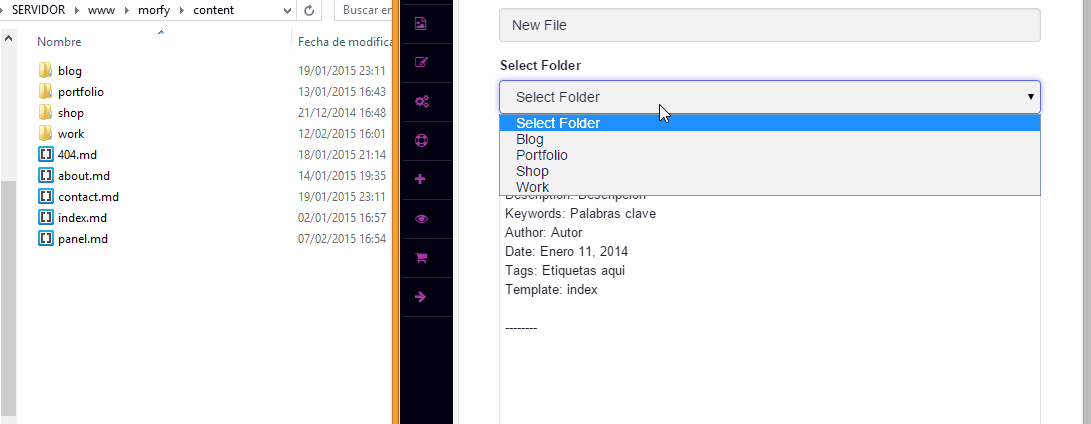Screen dimensions: 1091x424
Task: Open the settings gears icon in sidebar
Action: click(x=421, y=102)
